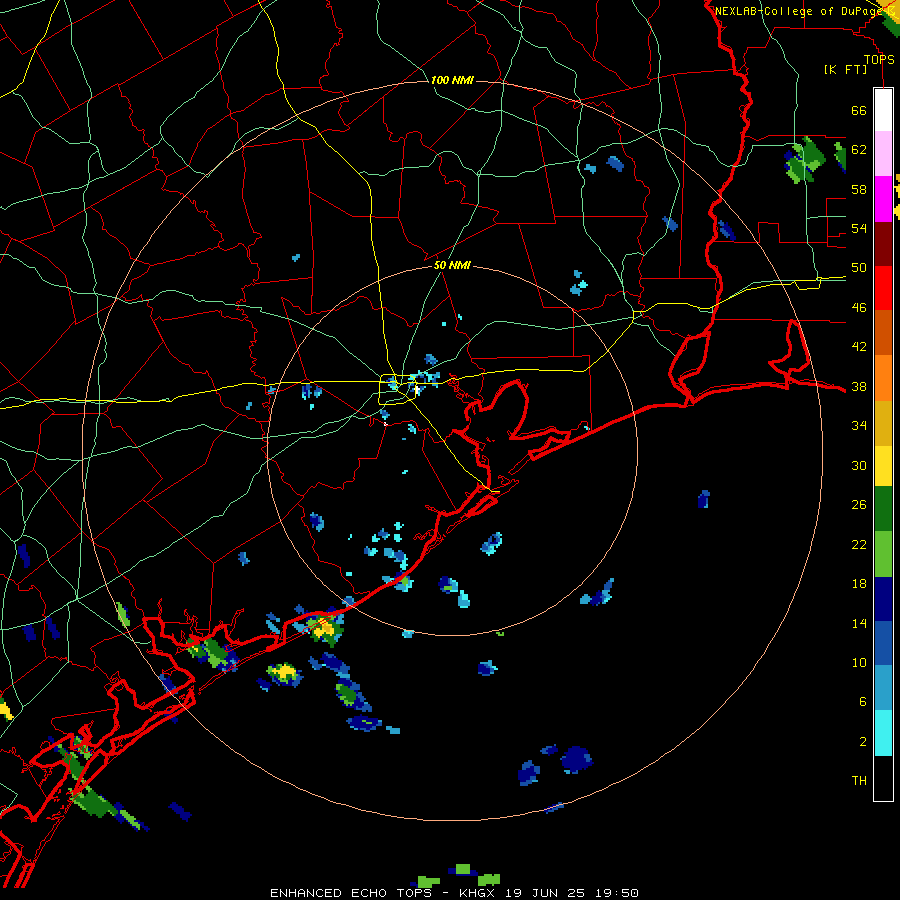Click the light orange legend color band
The image size is (900, 900).
[x=883, y=378]
